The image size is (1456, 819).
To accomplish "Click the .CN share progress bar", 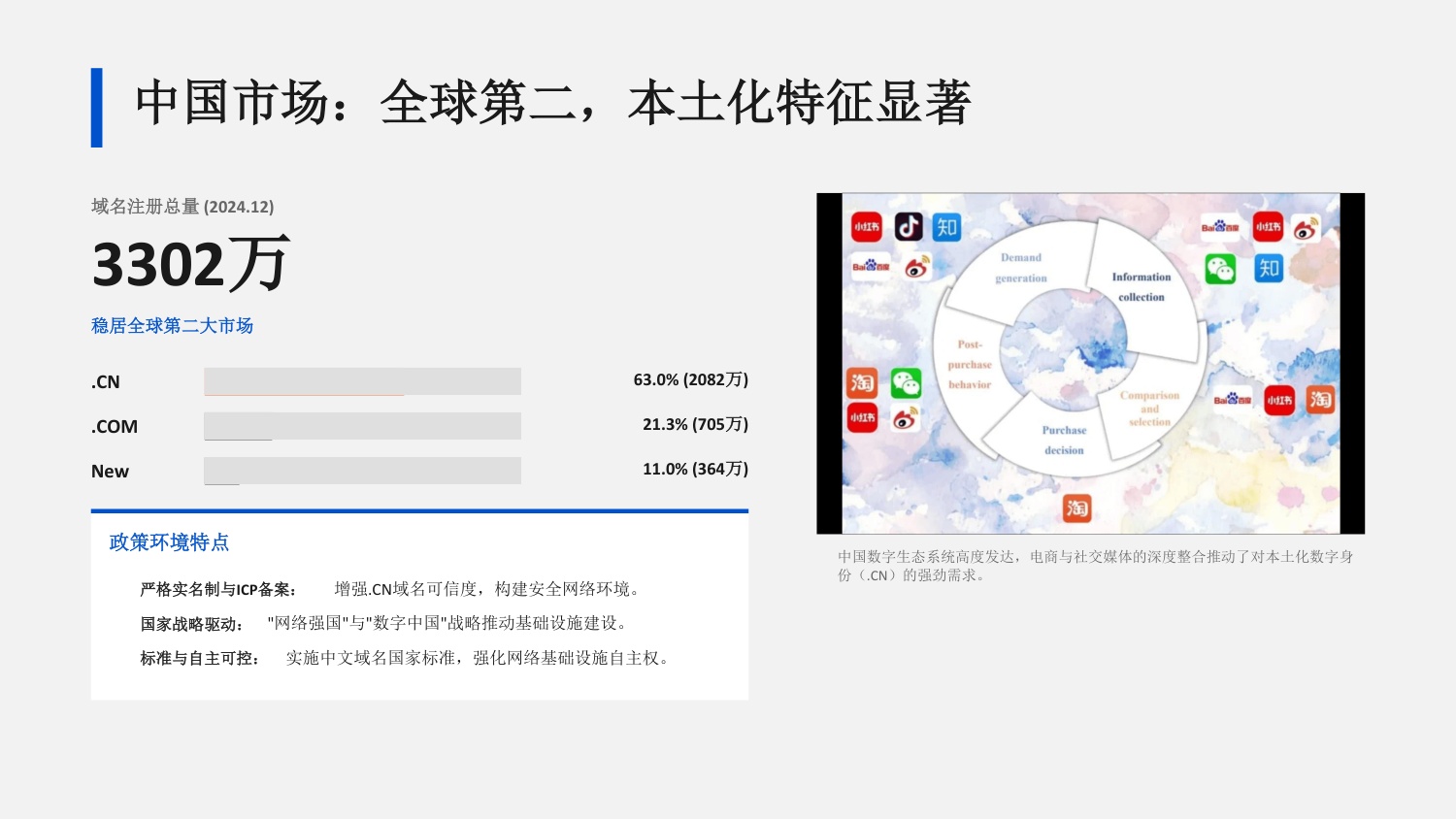I will (x=362, y=381).
